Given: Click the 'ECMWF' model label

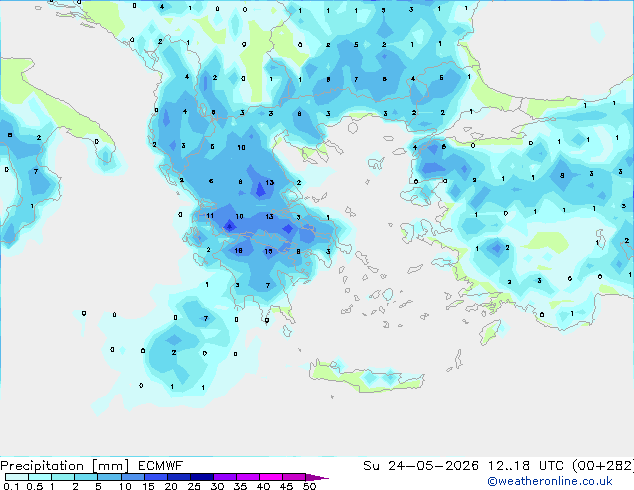Looking at the screenshot, I should tap(161, 466).
